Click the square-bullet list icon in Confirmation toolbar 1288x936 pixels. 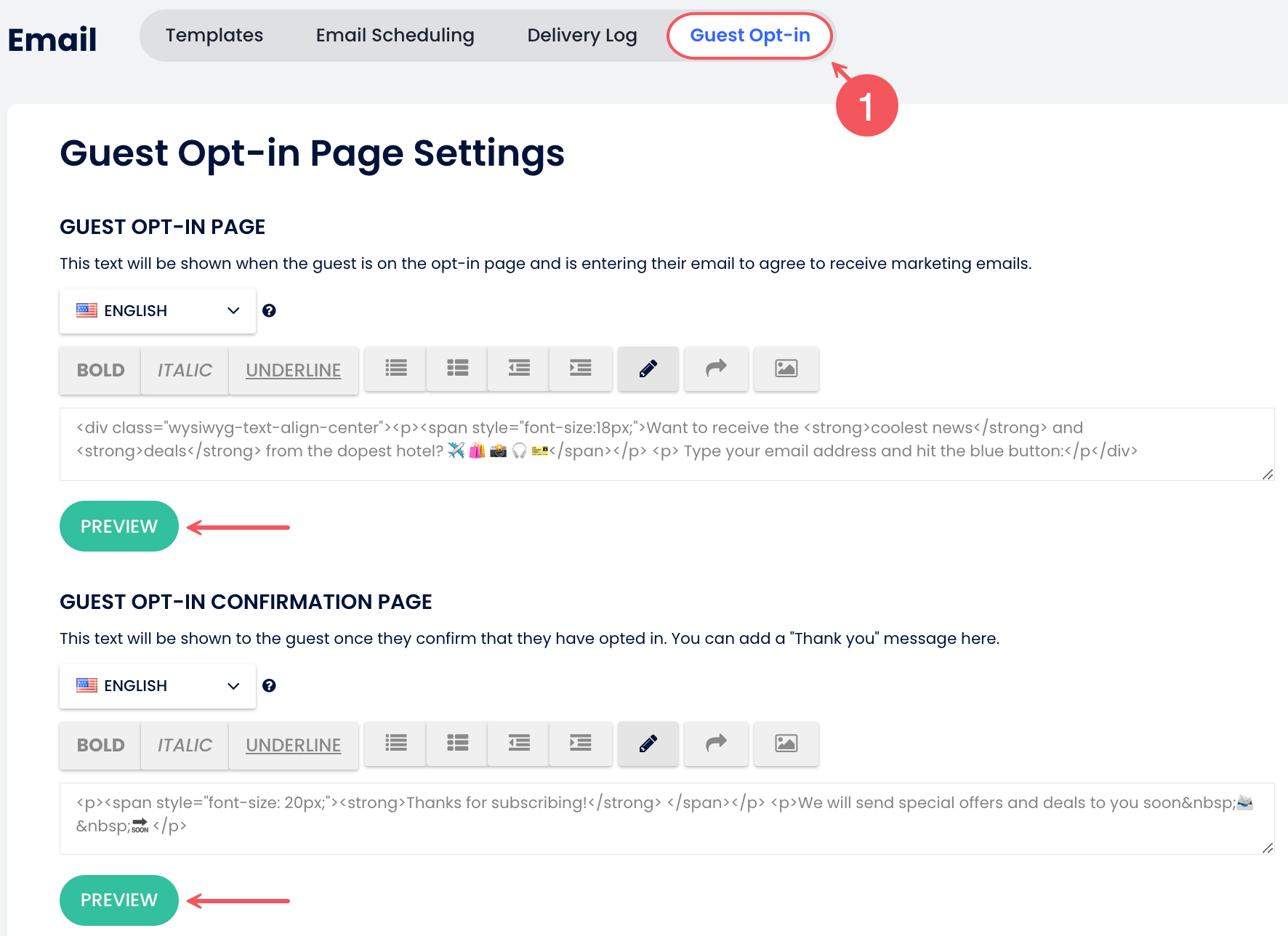pyautogui.click(x=457, y=744)
